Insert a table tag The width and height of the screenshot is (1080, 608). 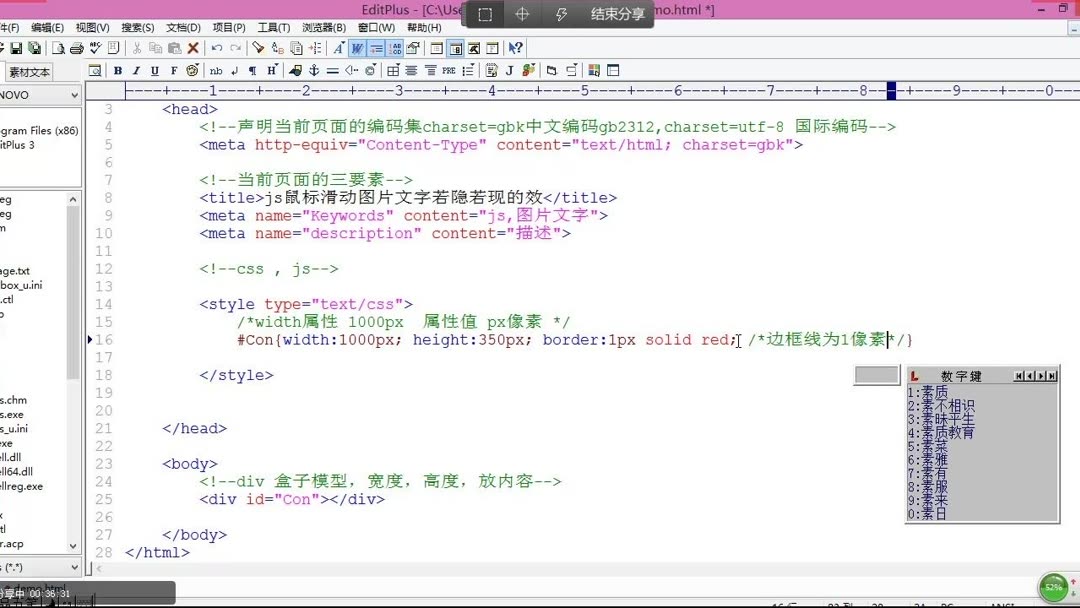click(390, 70)
